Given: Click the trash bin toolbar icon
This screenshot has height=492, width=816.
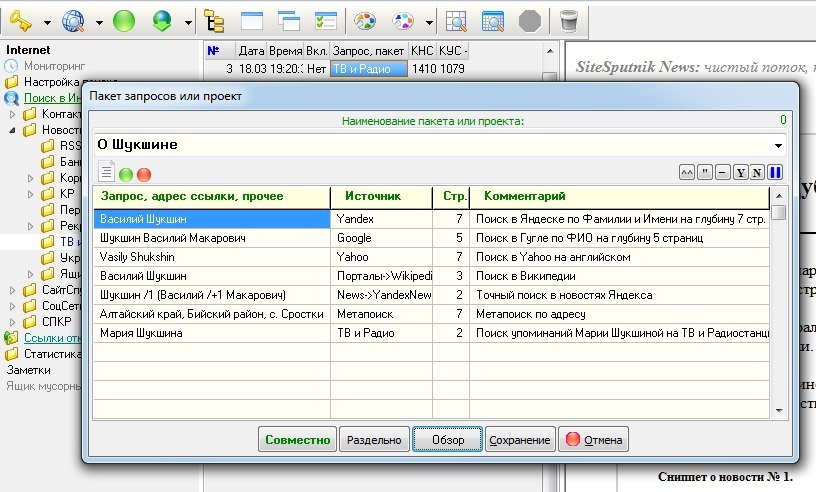Looking at the screenshot, I should [x=568, y=20].
